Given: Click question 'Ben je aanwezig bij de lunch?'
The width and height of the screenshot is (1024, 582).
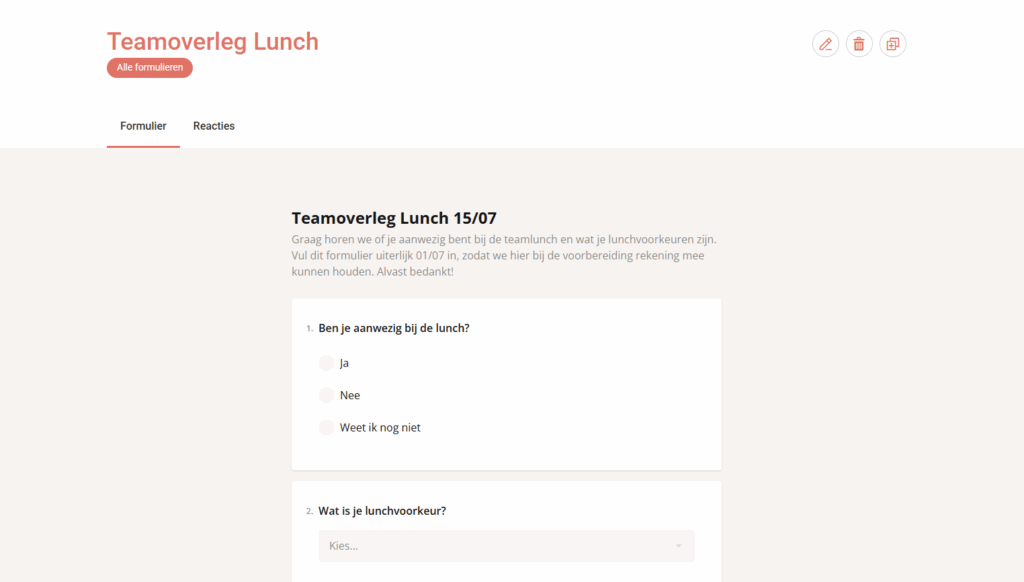Looking at the screenshot, I should 394,328.
